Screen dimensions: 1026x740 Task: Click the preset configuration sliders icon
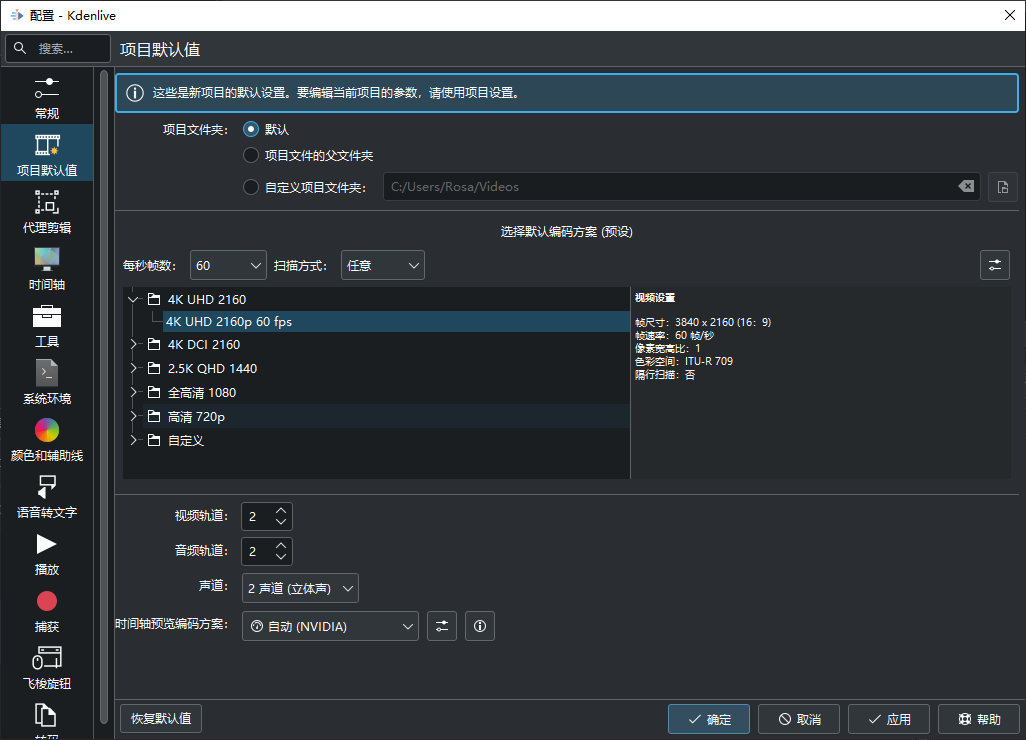[x=994, y=264]
